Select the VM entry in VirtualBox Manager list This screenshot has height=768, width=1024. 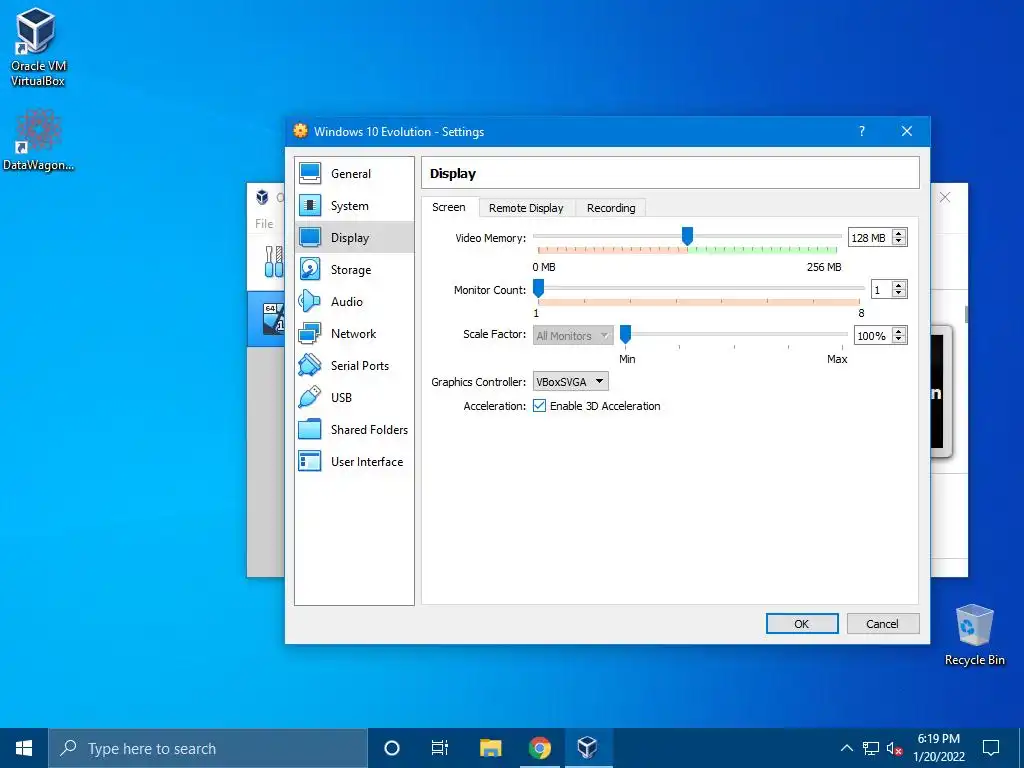[x=266, y=319]
